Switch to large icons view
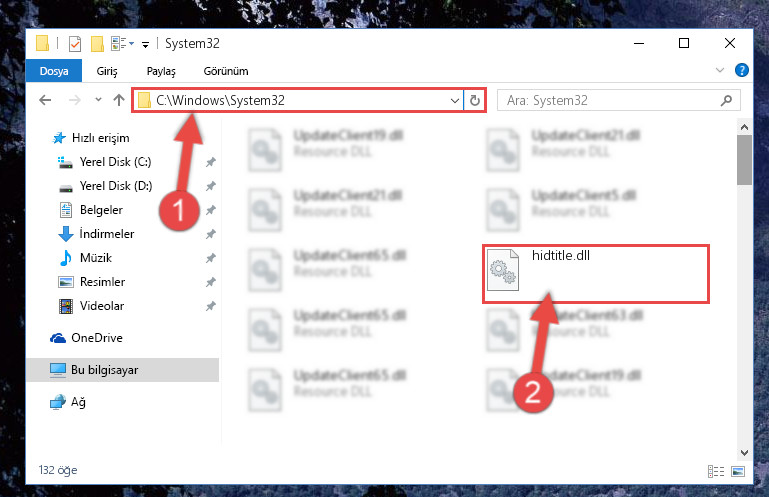 click(x=738, y=471)
